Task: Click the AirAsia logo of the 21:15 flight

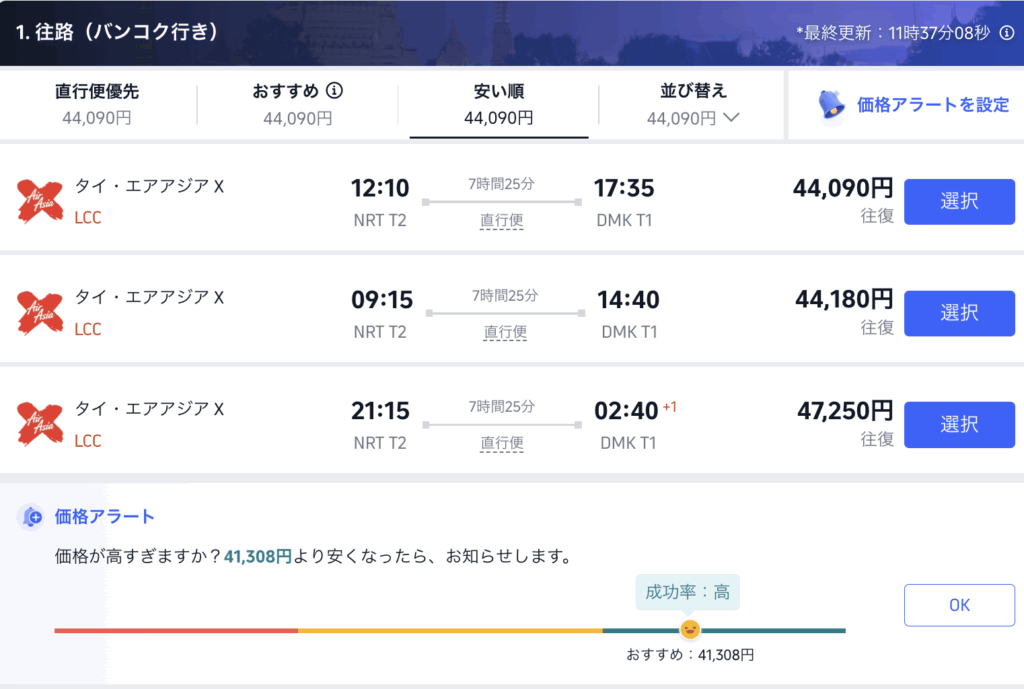Action: click(40, 424)
